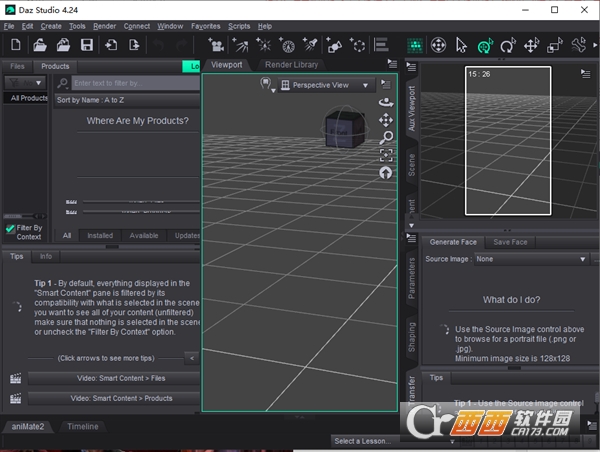The image size is (600, 452).
Task: Click the thumbnail size slider in Products pane
Action: click(x=24, y=216)
